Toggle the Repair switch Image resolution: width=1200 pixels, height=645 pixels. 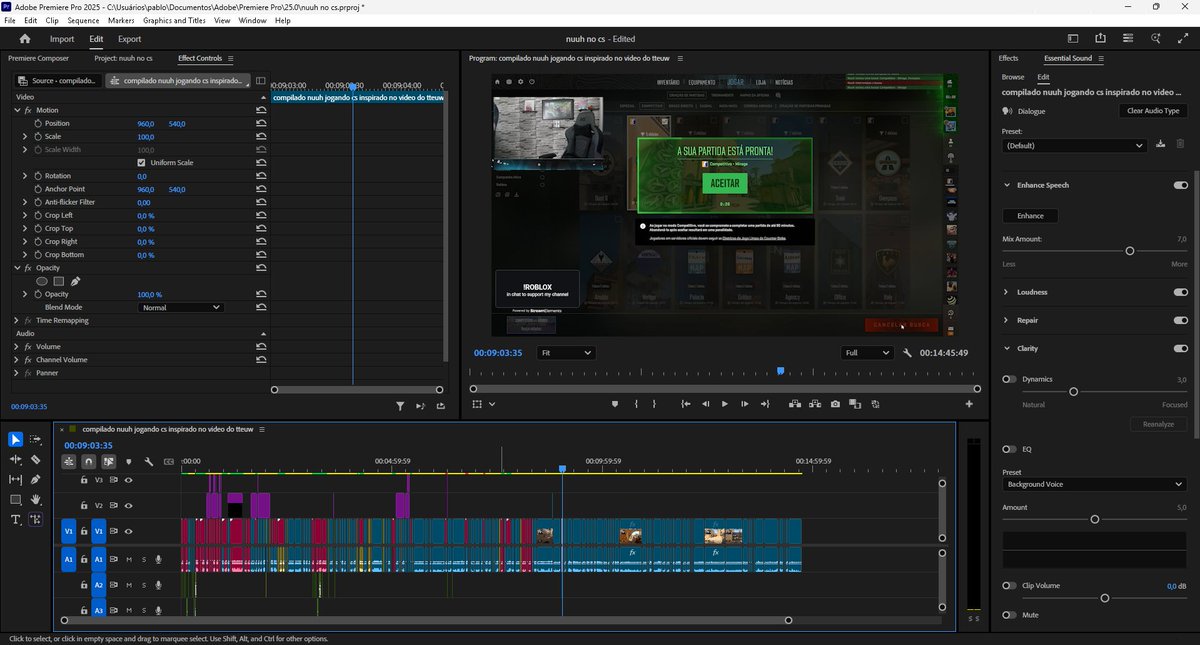click(1181, 320)
